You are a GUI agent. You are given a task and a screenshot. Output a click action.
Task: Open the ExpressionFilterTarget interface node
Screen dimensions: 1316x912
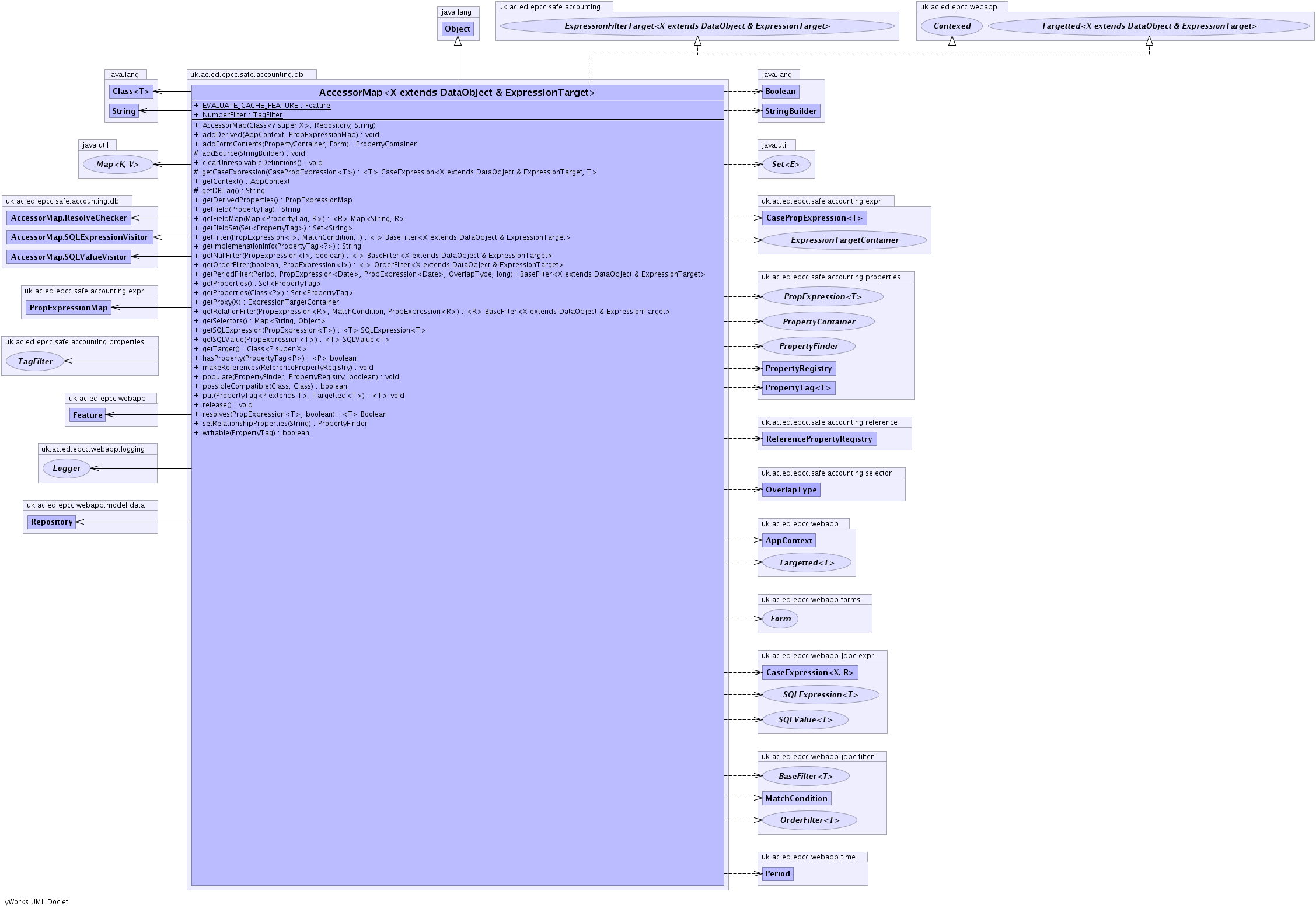[x=697, y=26]
